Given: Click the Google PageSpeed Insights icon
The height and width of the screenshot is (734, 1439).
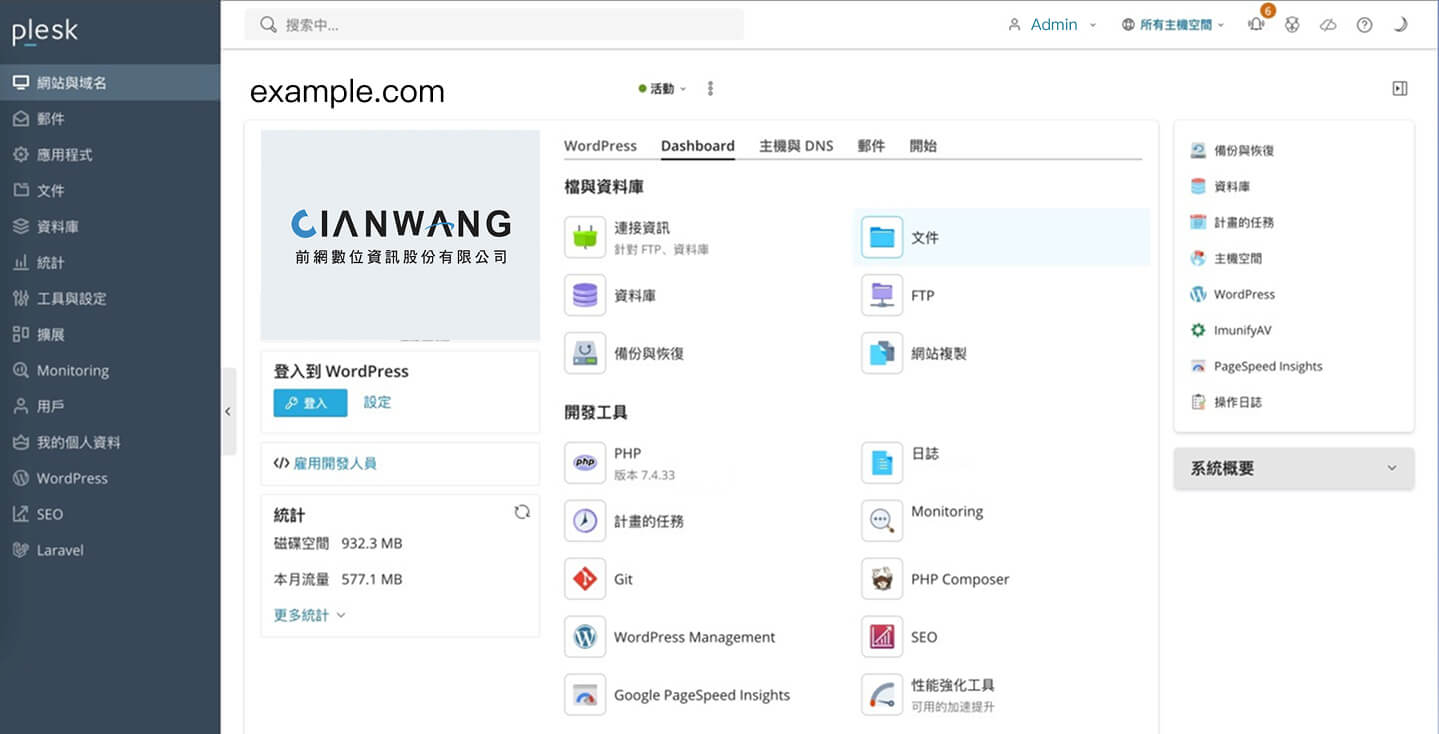Looking at the screenshot, I should (585, 695).
